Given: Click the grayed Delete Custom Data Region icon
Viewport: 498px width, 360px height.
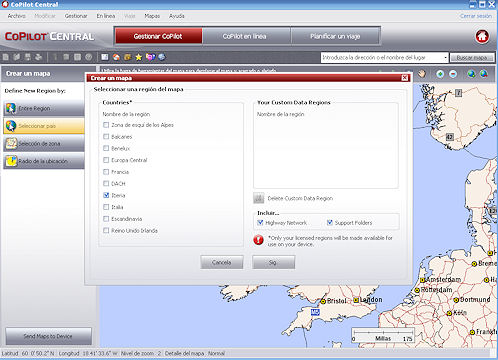Looking at the screenshot, I should pyautogui.click(x=259, y=198).
